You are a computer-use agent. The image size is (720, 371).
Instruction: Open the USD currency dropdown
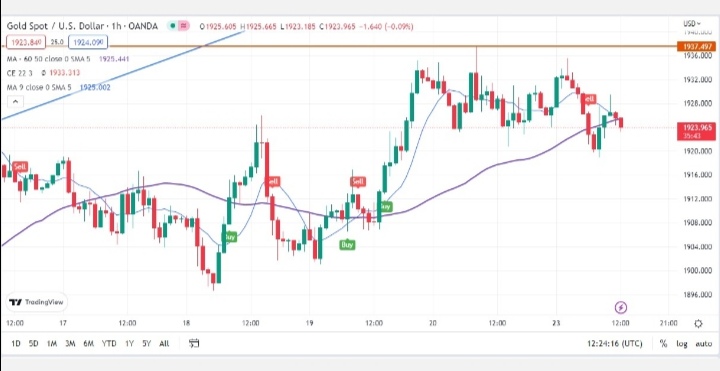pos(692,23)
